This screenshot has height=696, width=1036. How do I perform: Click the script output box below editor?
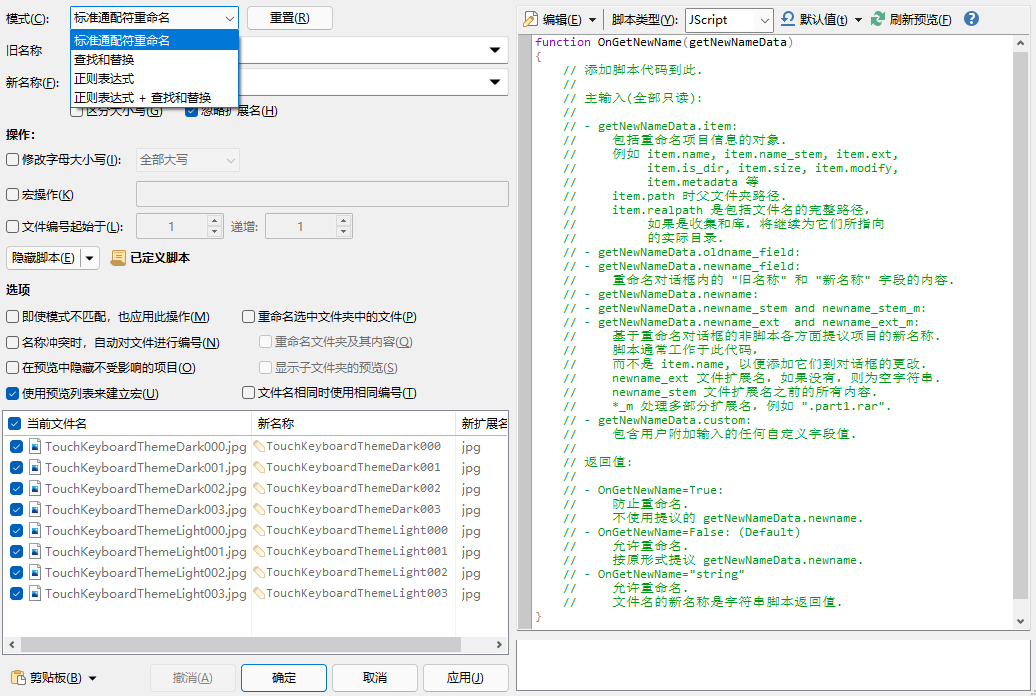pos(773,665)
